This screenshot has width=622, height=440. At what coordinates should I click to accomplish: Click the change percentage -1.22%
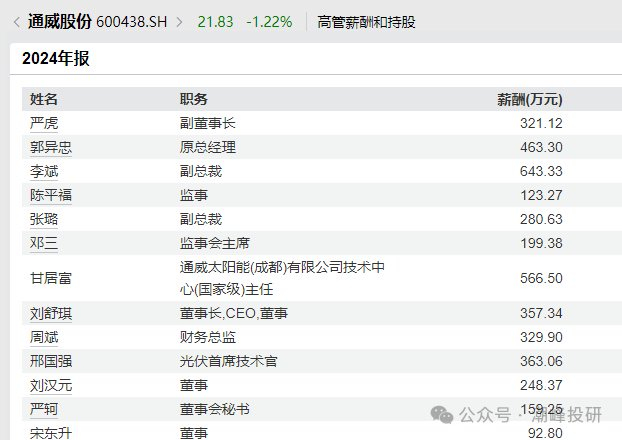[269, 22]
